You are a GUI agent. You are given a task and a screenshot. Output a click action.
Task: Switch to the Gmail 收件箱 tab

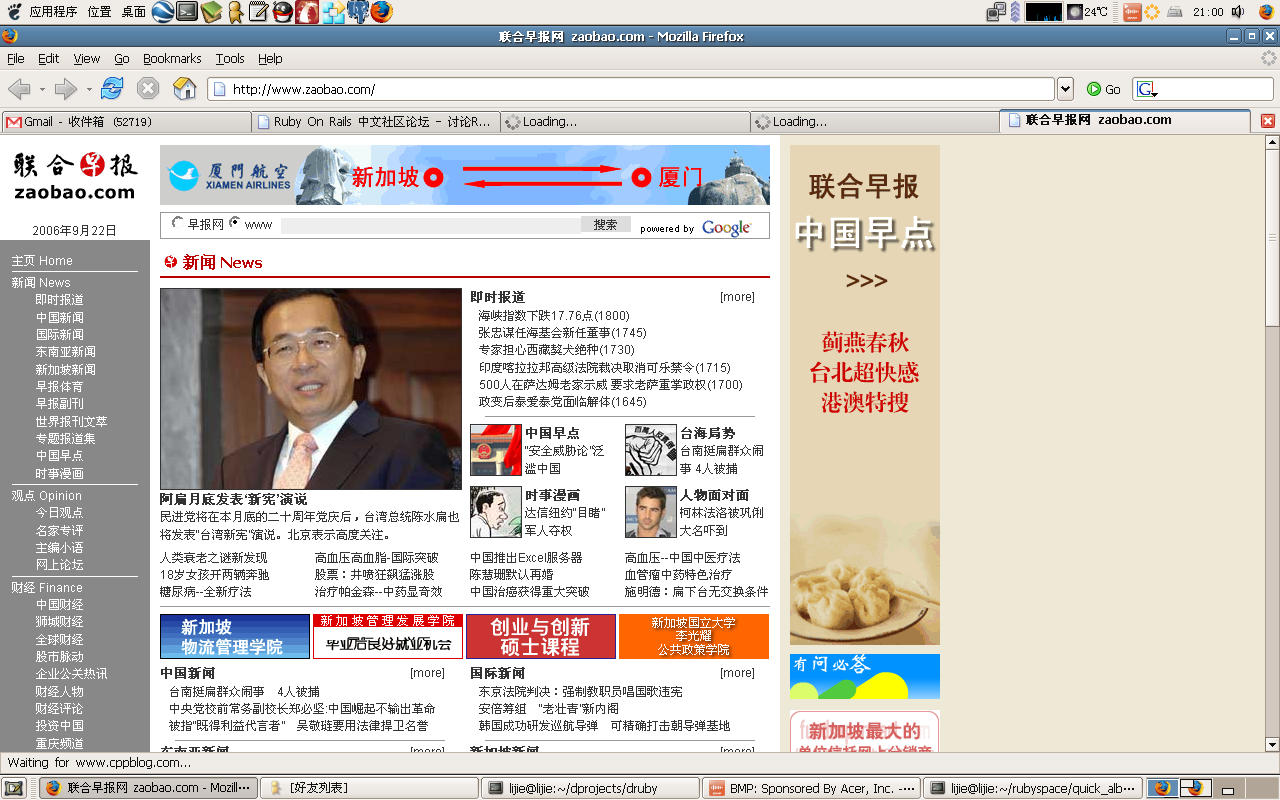pos(126,121)
